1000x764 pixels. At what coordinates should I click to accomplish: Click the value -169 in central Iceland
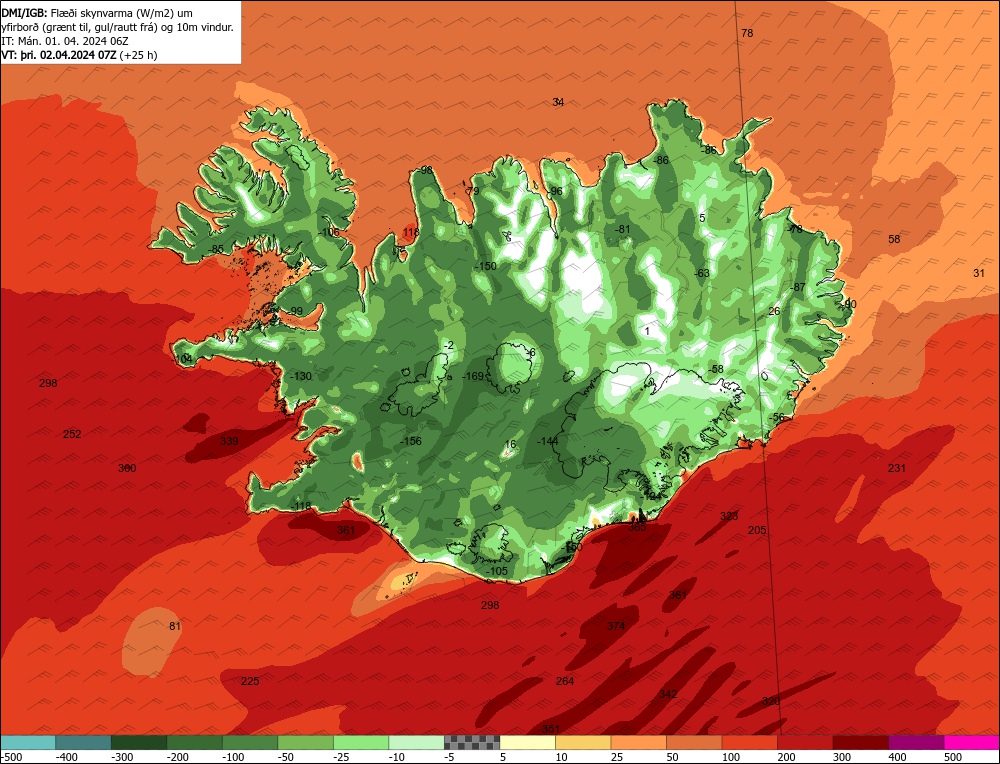pyautogui.click(x=473, y=376)
